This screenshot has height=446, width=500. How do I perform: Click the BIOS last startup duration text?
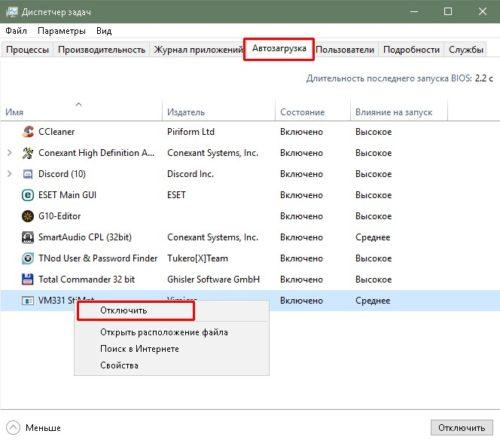point(400,79)
